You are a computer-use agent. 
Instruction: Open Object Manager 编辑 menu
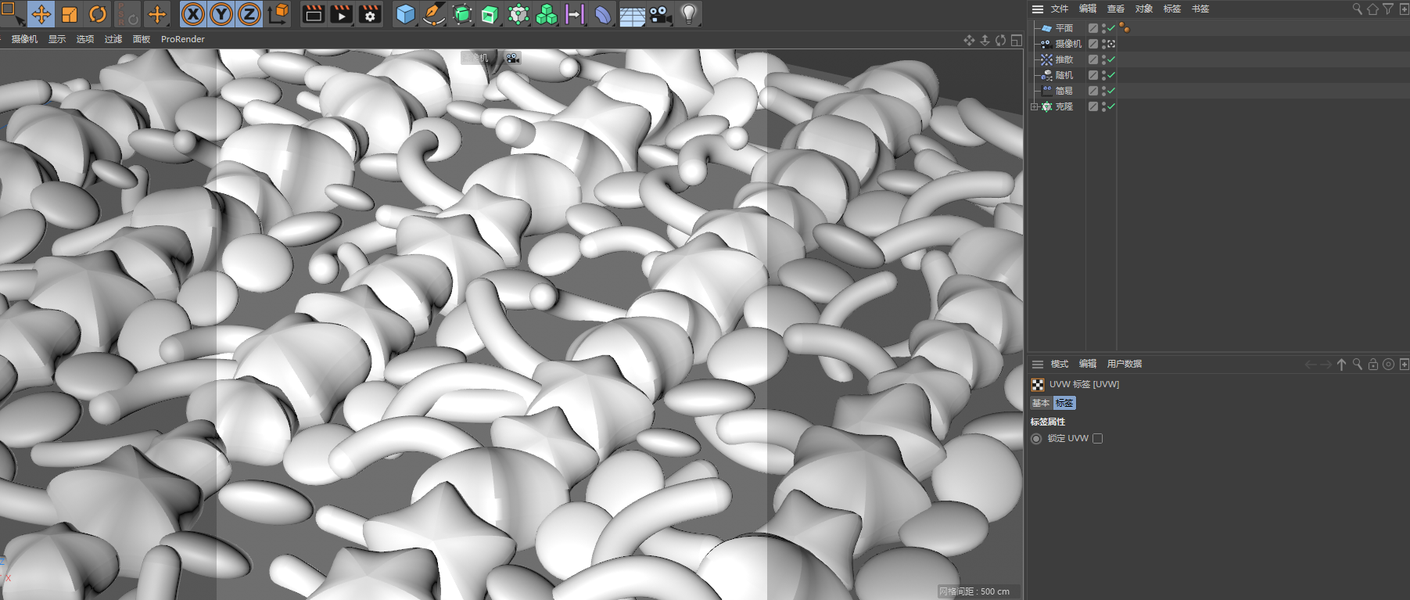[1087, 9]
